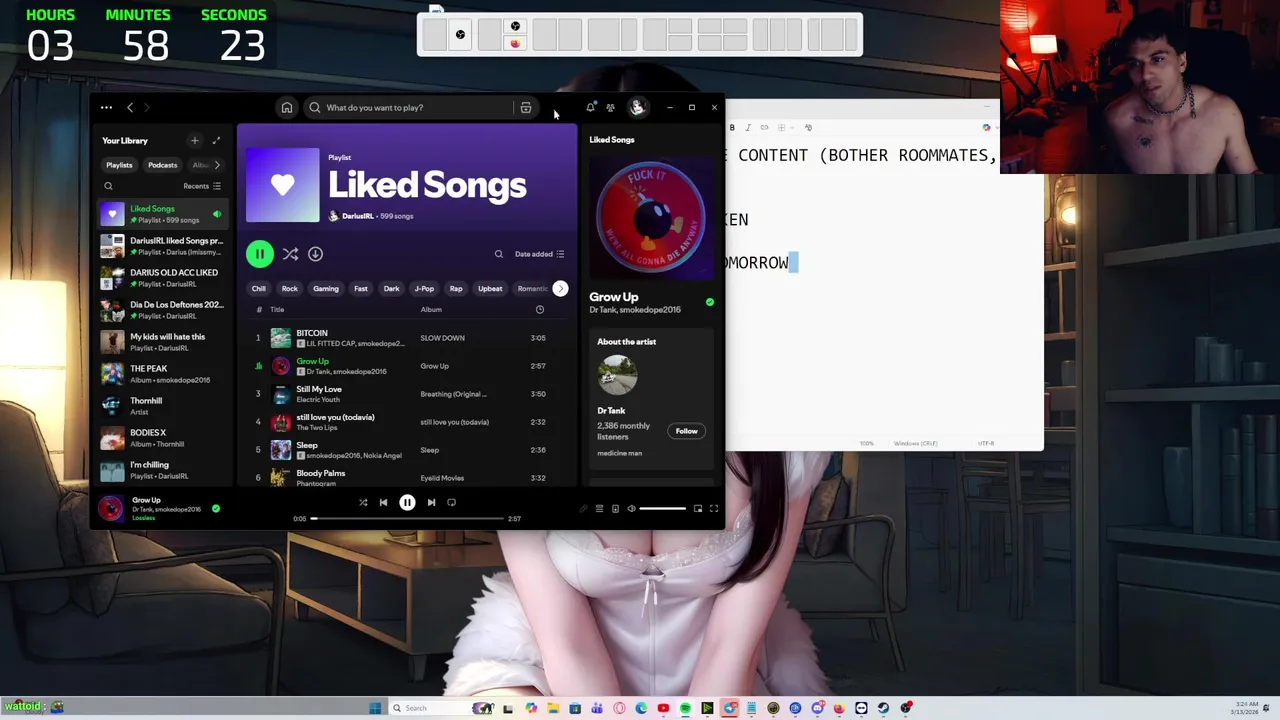Toggle liked checkmark in Now Playing bar

[216, 509]
